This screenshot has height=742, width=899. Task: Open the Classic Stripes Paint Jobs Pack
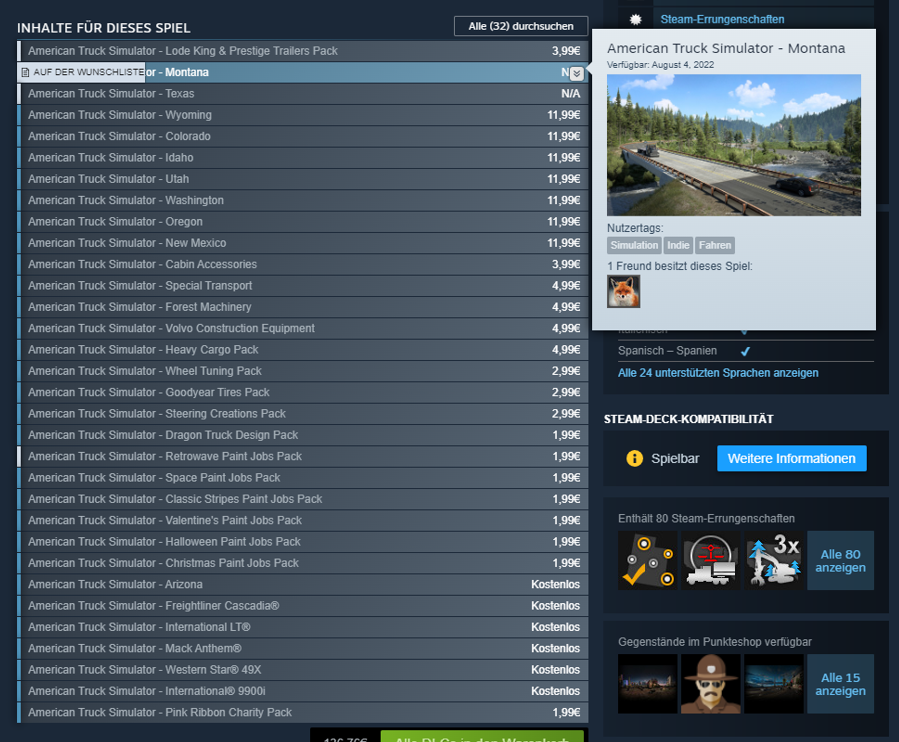click(x=303, y=499)
